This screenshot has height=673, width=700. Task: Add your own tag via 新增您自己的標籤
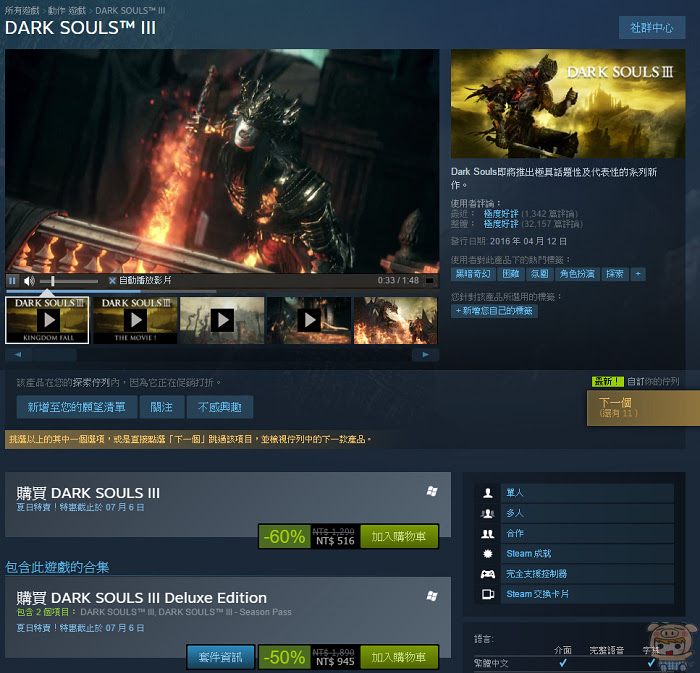[494, 311]
